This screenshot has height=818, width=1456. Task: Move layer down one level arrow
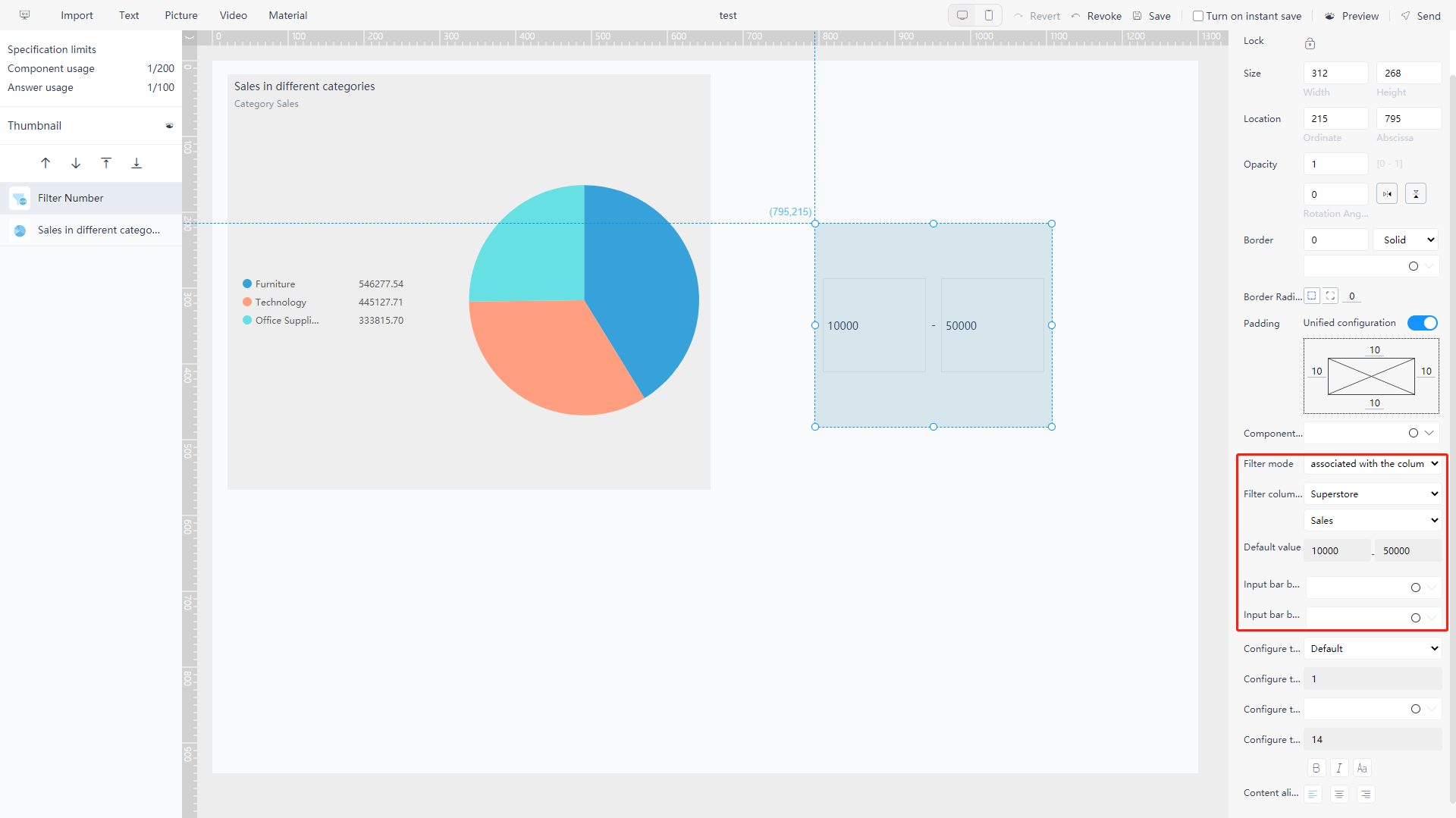click(x=76, y=163)
